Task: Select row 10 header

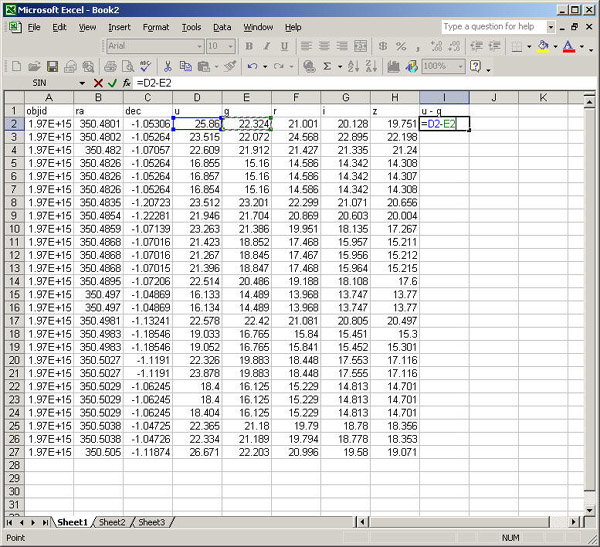Action: [14, 229]
